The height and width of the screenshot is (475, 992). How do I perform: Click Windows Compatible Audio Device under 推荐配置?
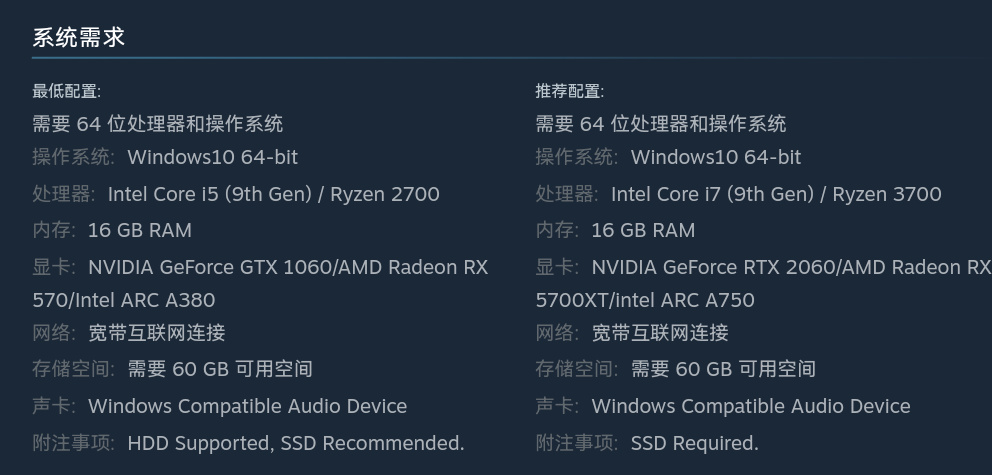pyautogui.click(x=750, y=406)
